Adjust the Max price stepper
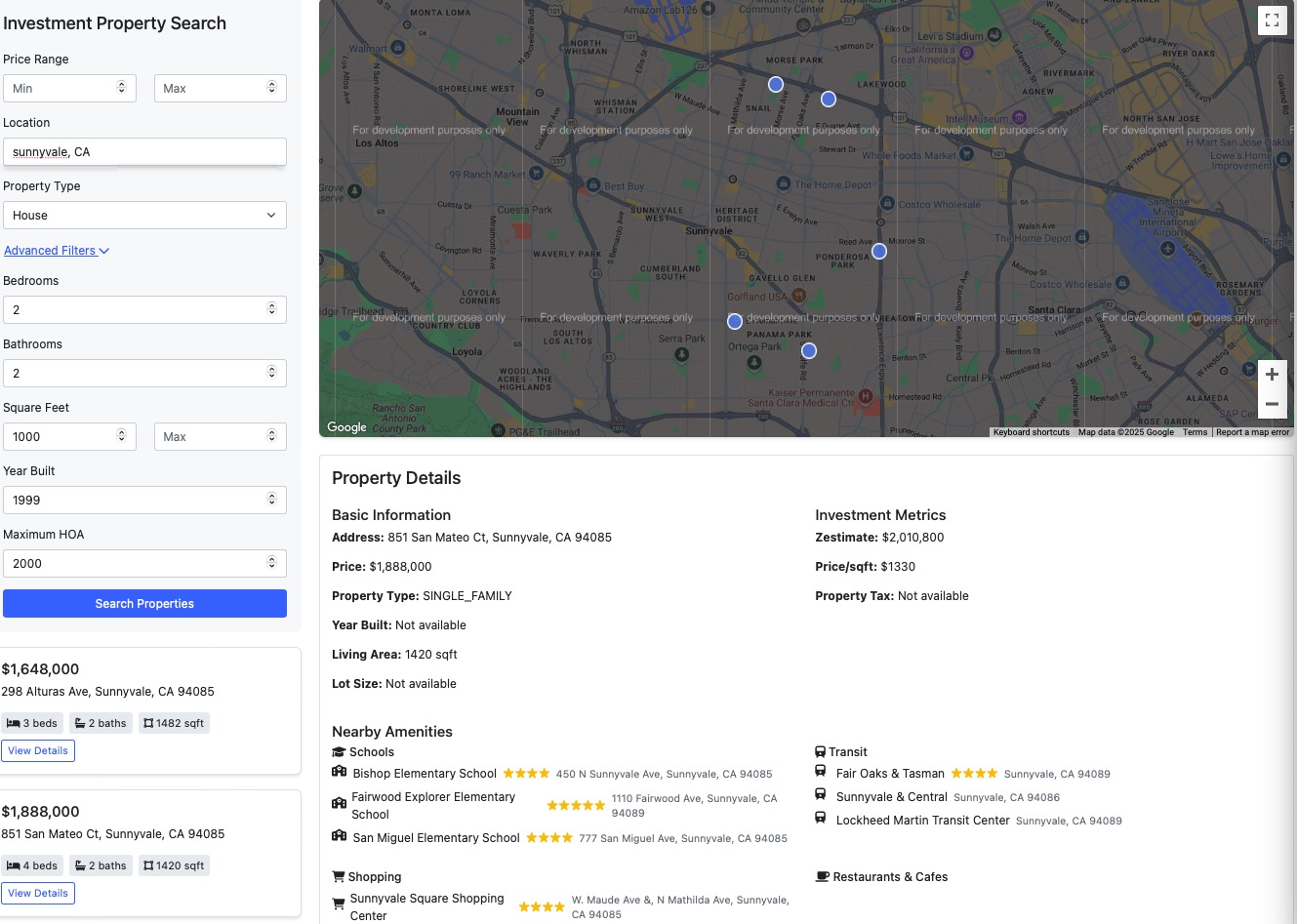Screen dimensions: 1297x924 click(x=272, y=88)
